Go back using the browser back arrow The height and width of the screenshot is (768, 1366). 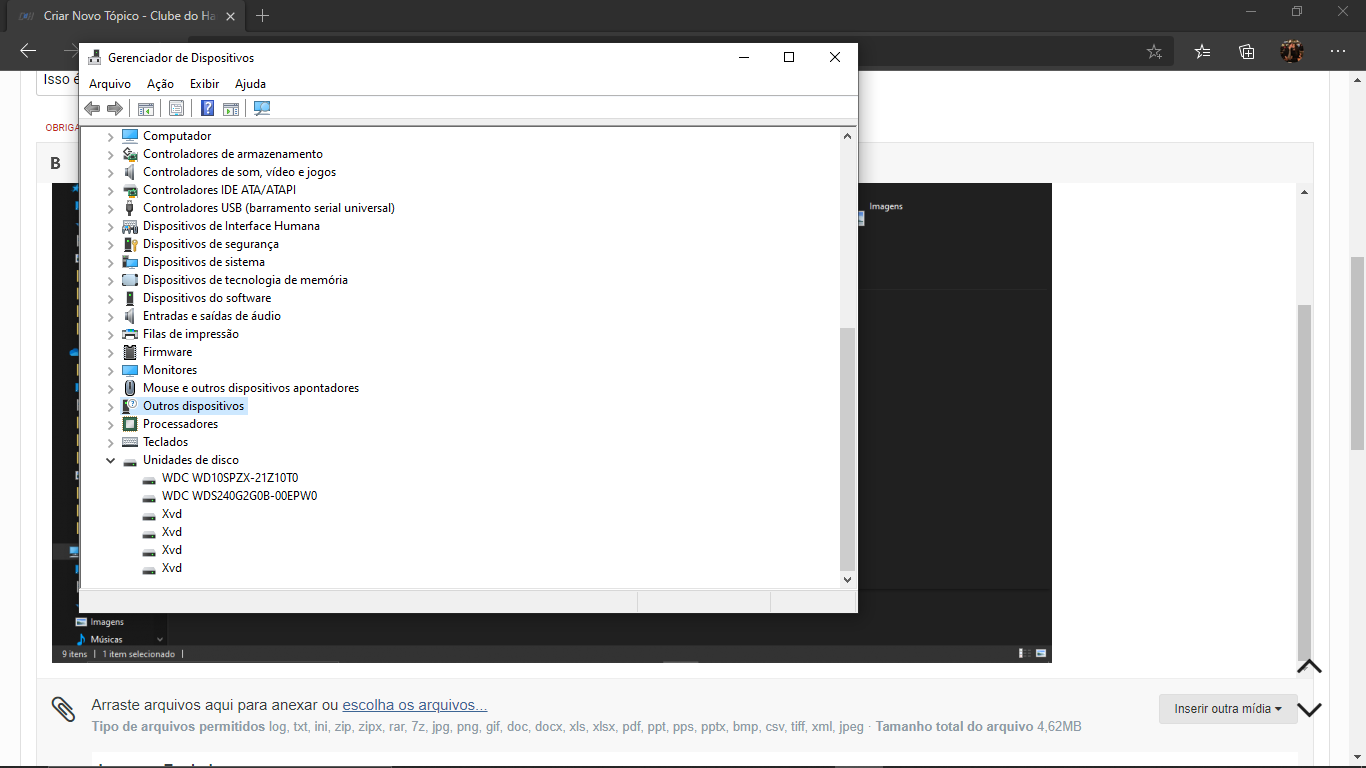pyautogui.click(x=28, y=51)
